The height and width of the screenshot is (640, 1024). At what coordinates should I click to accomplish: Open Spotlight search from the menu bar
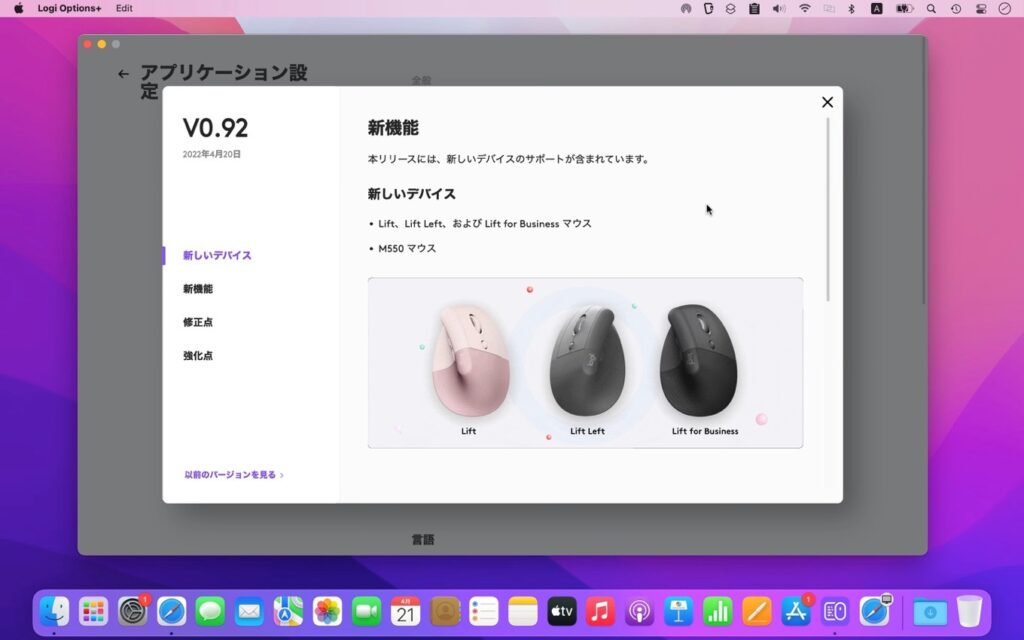coord(931,8)
